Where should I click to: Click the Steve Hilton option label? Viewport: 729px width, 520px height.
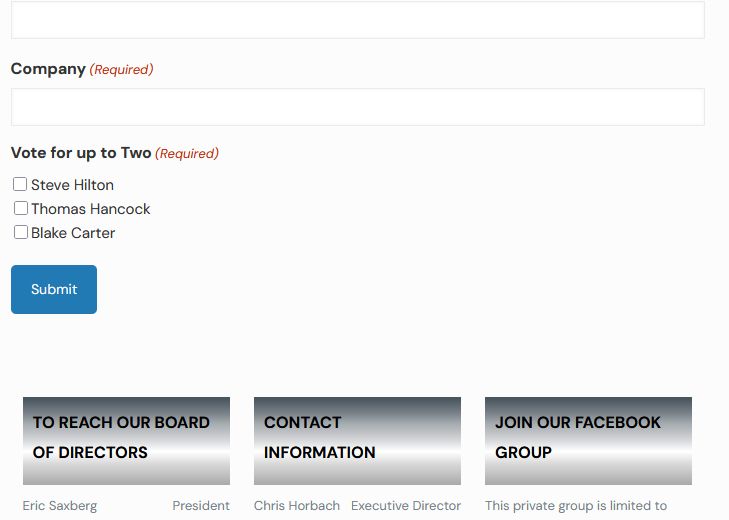[72, 185]
